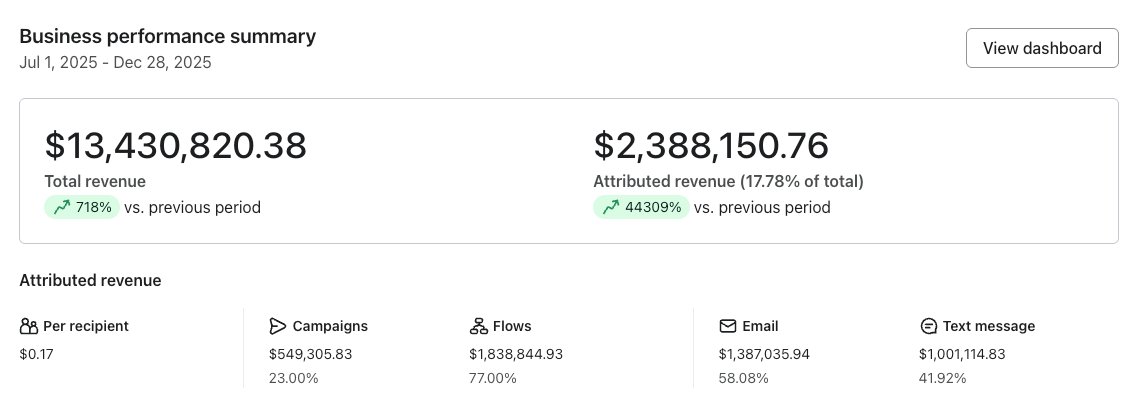This screenshot has width=1137, height=406.
Task: Select the total revenue amount $13,430,820.38
Action: tap(176, 146)
